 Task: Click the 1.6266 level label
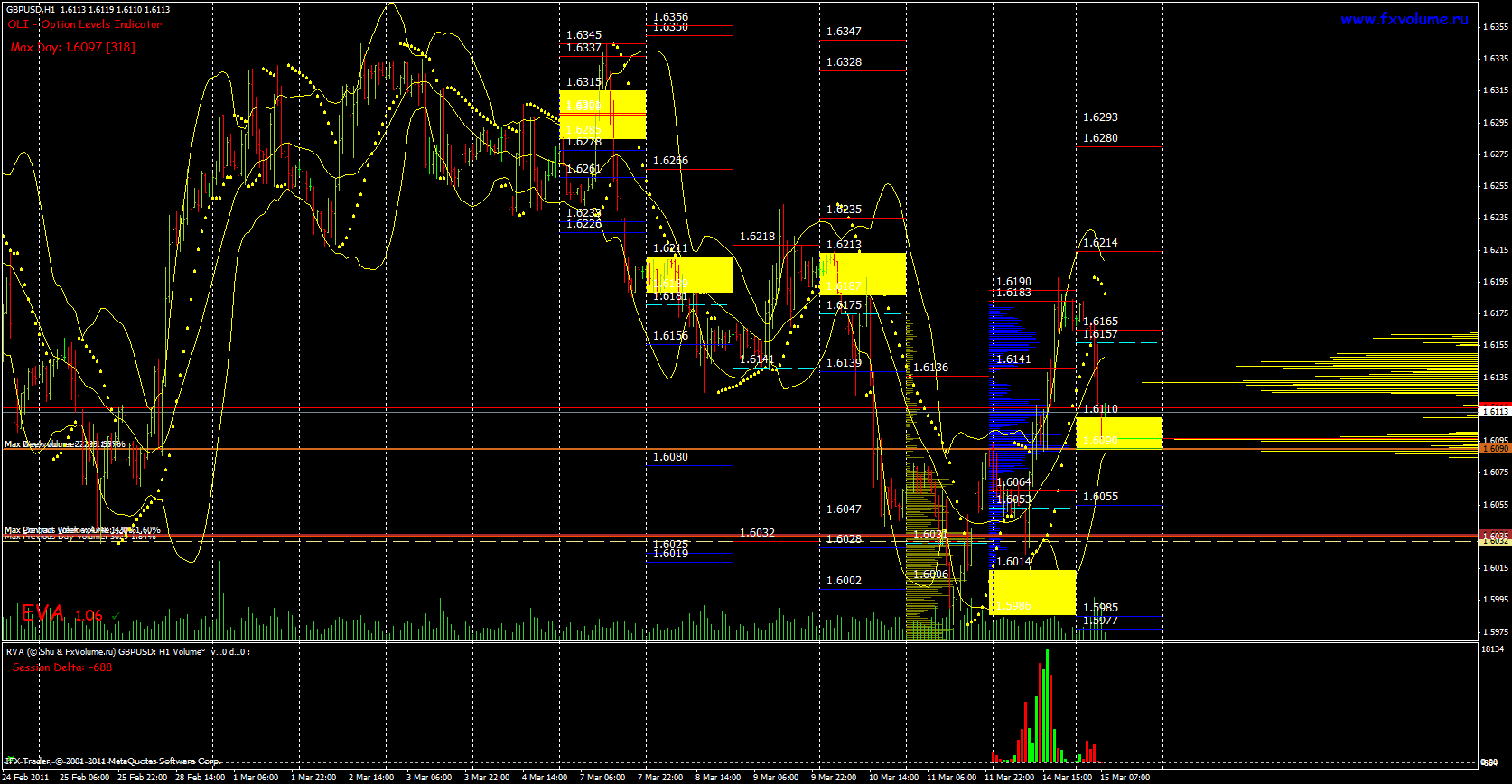pyautogui.click(x=670, y=161)
